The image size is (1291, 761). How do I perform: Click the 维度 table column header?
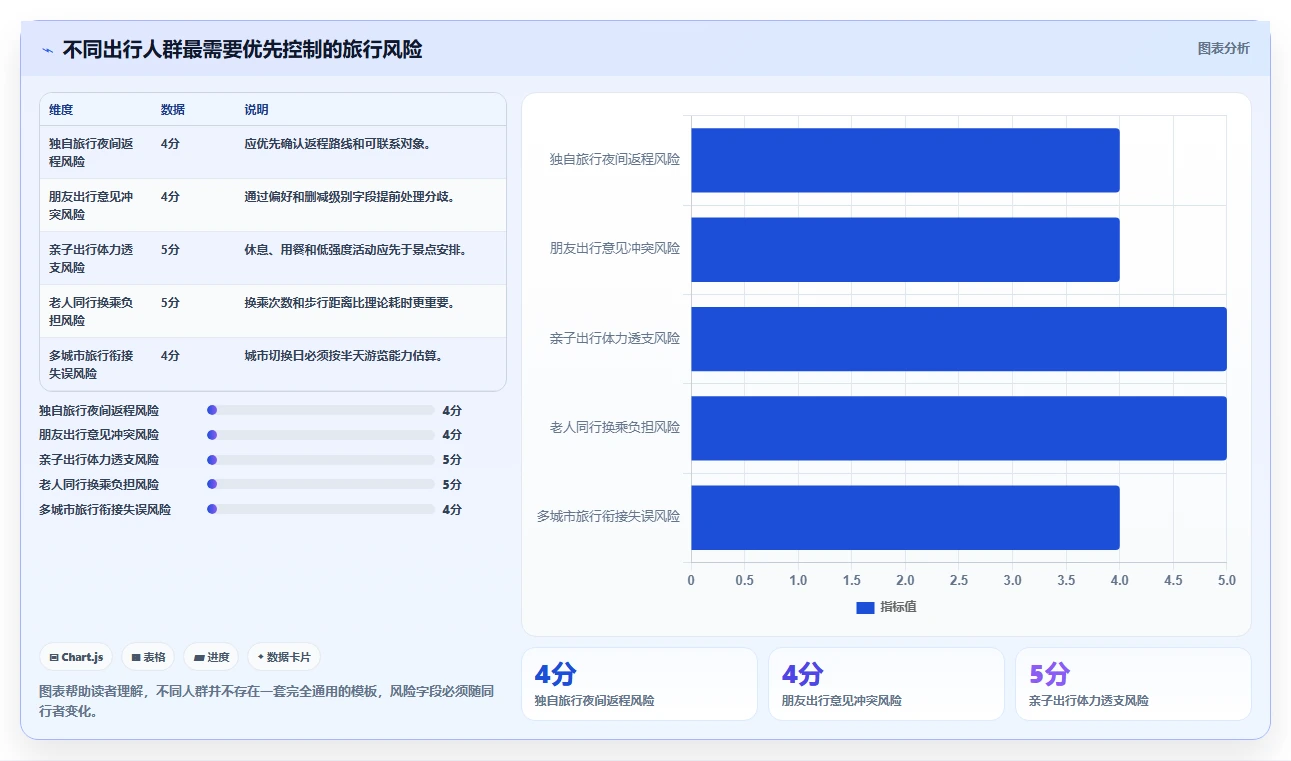[x=61, y=110]
